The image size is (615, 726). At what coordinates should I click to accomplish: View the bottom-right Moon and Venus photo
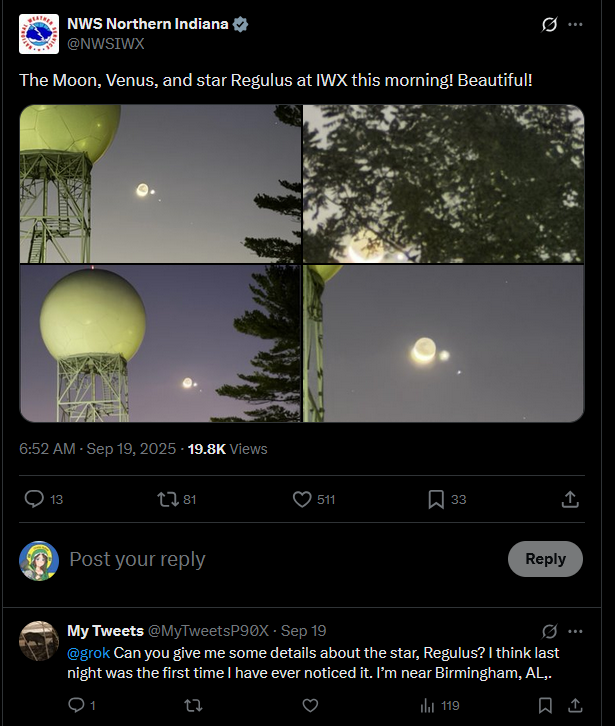443,343
